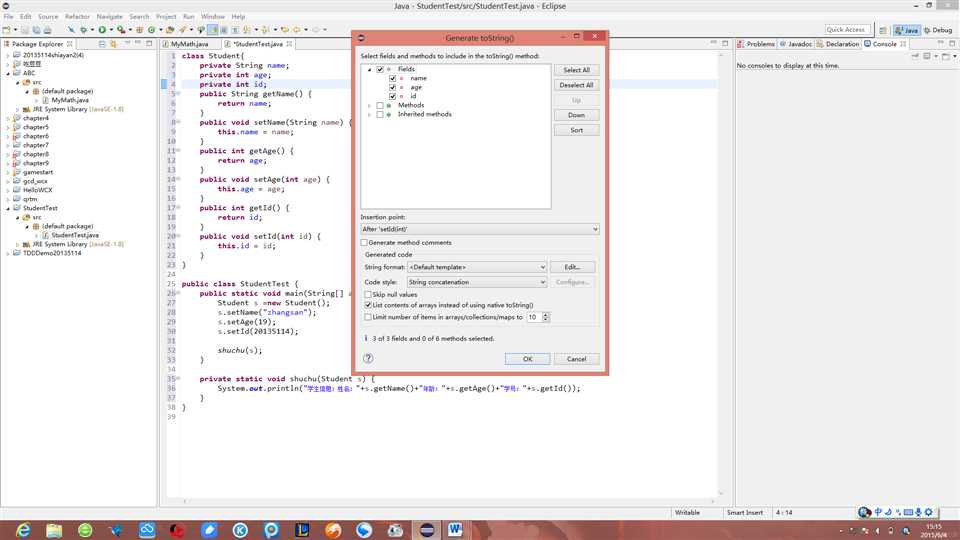Click the Display Selected Console icon
960x540 pixels.
[x=927, y=56]
